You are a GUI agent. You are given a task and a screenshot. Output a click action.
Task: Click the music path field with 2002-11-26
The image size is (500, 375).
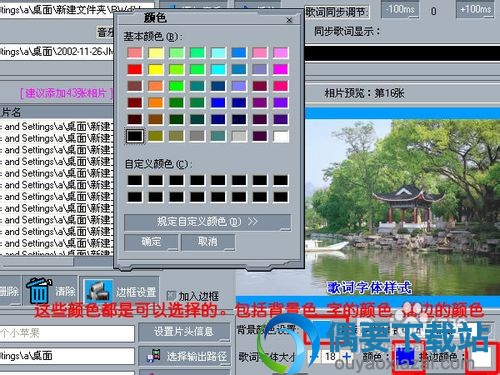(x=57, y=52)
